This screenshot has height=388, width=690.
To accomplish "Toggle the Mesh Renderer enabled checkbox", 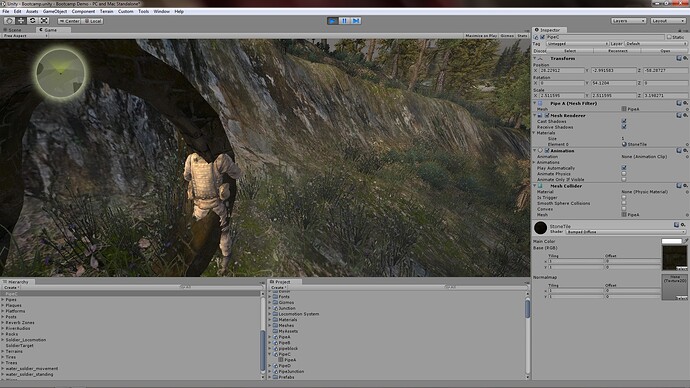I will 547,115.
